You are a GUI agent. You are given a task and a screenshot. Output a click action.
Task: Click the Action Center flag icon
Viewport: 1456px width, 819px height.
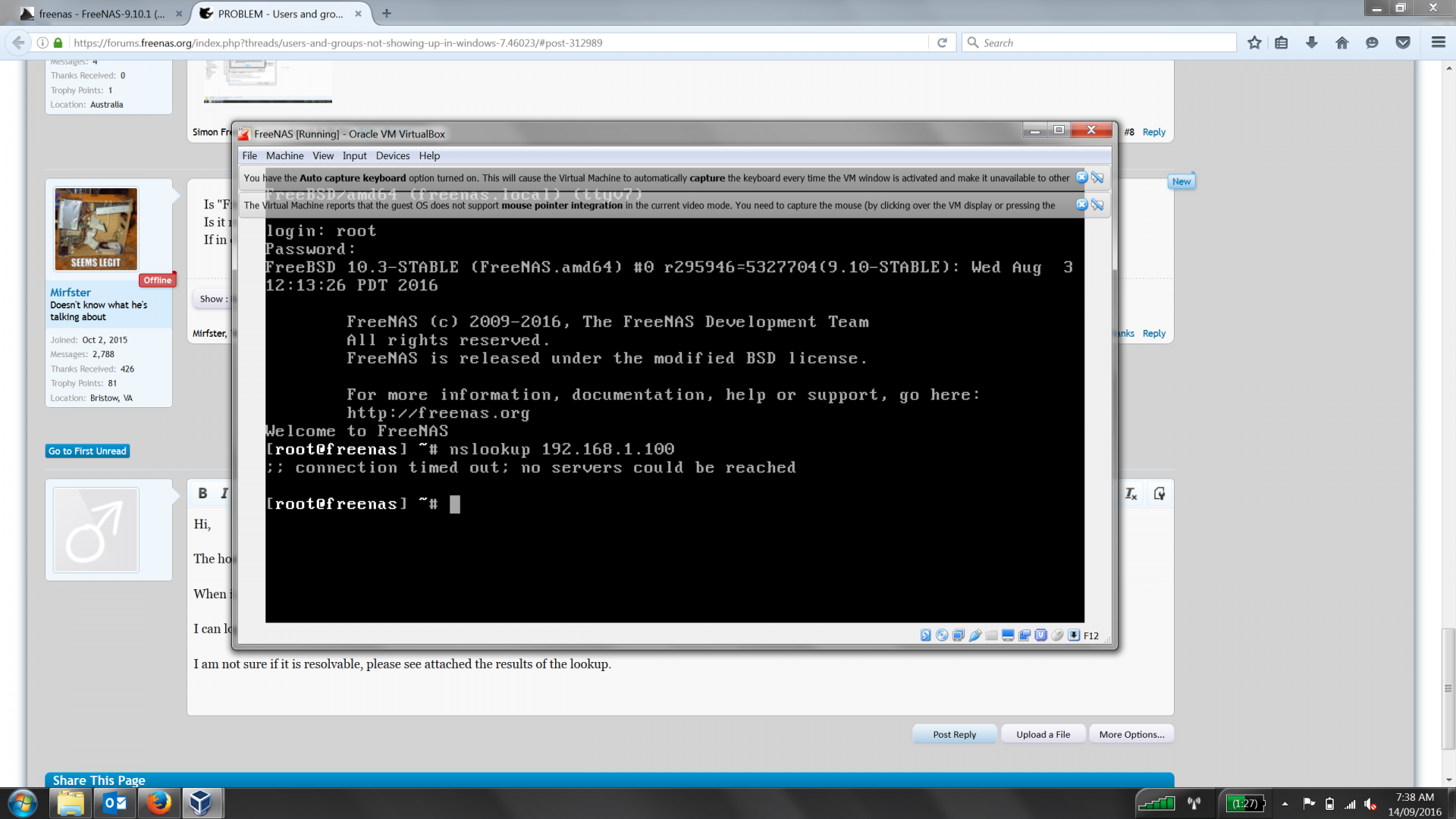1309,804
